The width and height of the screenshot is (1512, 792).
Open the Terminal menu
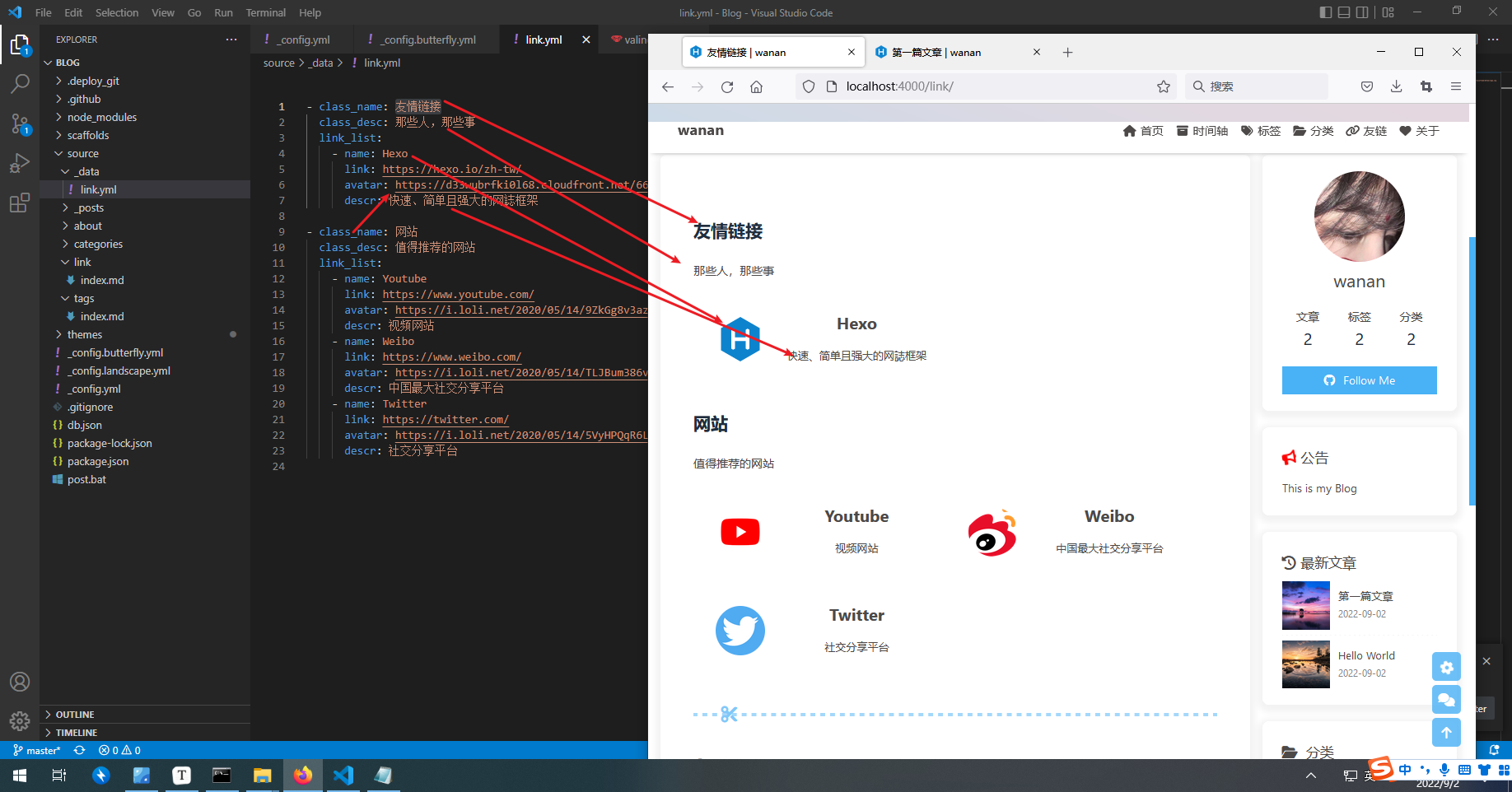265,12
